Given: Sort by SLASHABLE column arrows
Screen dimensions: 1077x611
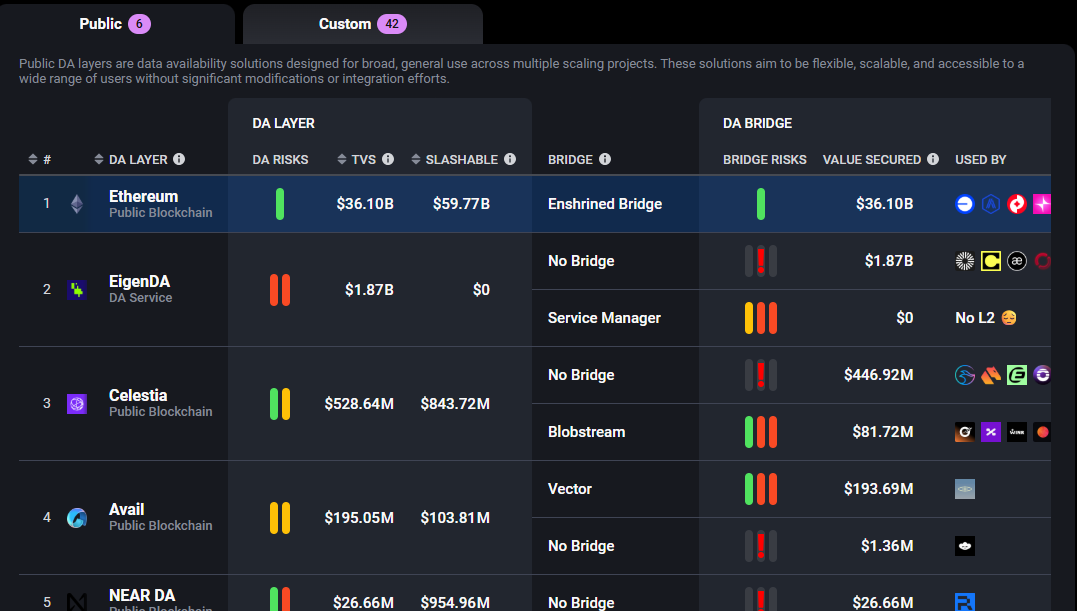Looking at the screenshot, I should 416,159.
